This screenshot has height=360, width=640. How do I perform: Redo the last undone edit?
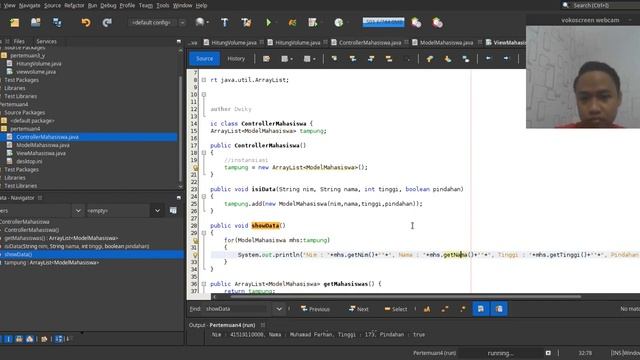tap(107, 23)
